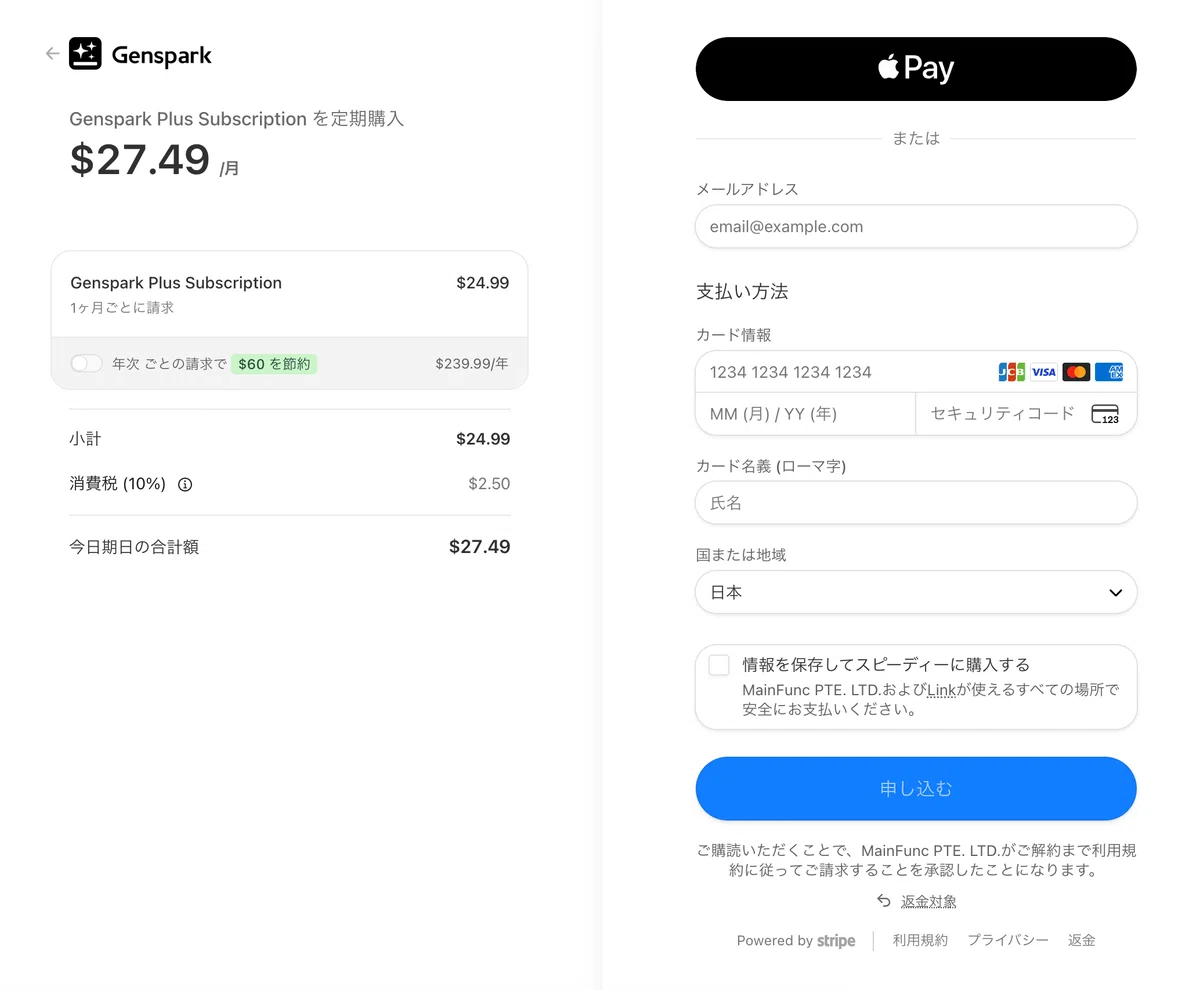The image size is (1200, 990).
Task: Click the refund arrow icon beside 返金対象
Action: 883,901
